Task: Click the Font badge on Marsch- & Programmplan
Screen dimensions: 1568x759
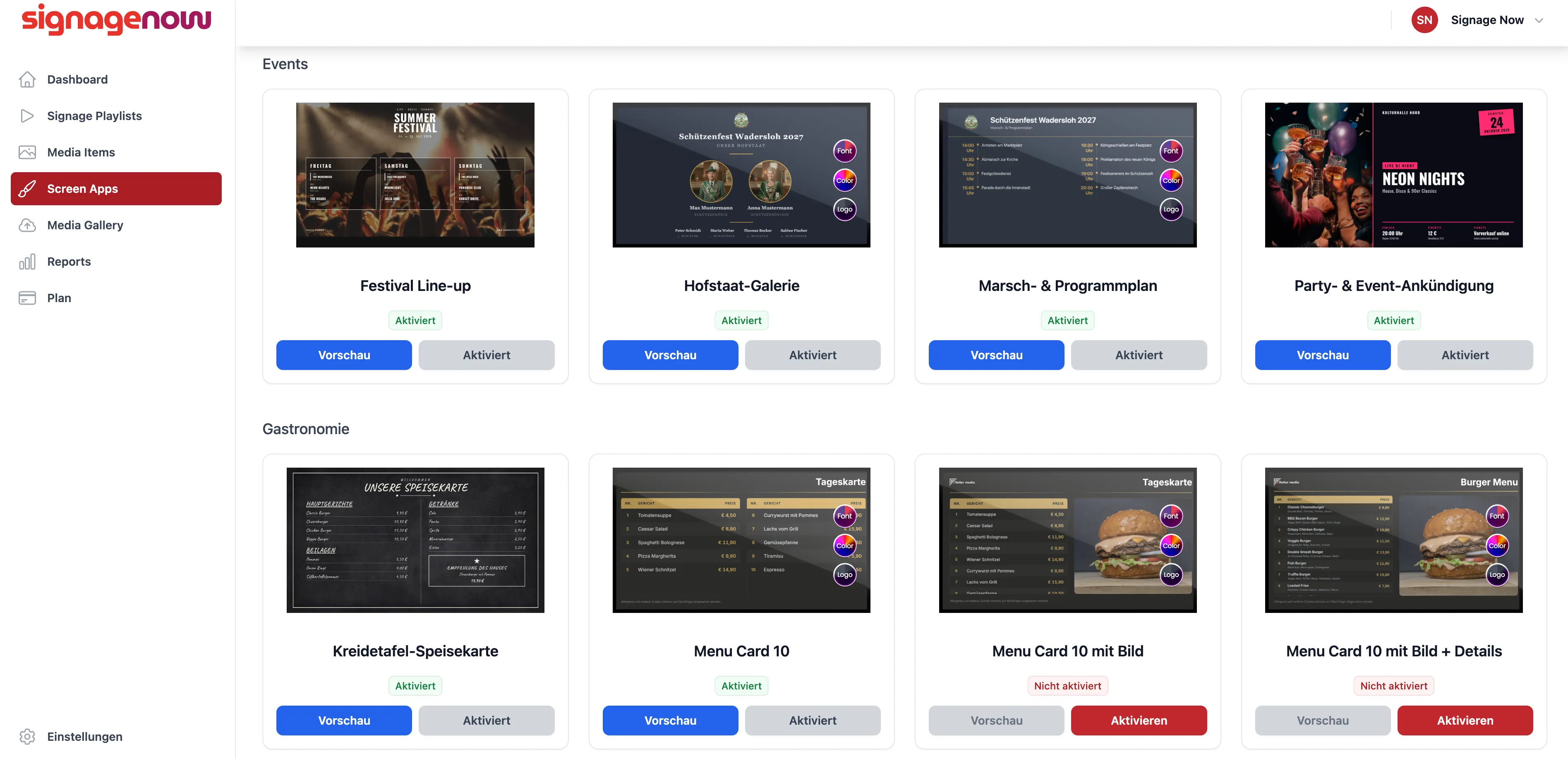Action: click(1170, 151)
